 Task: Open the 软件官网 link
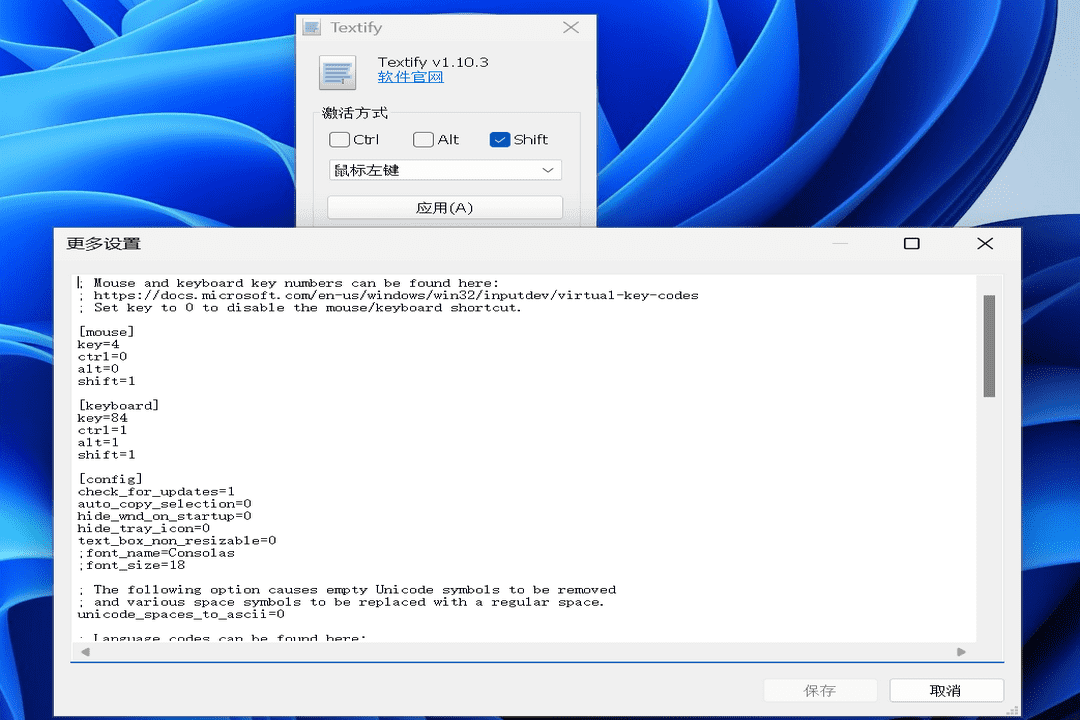coord(411,77)
